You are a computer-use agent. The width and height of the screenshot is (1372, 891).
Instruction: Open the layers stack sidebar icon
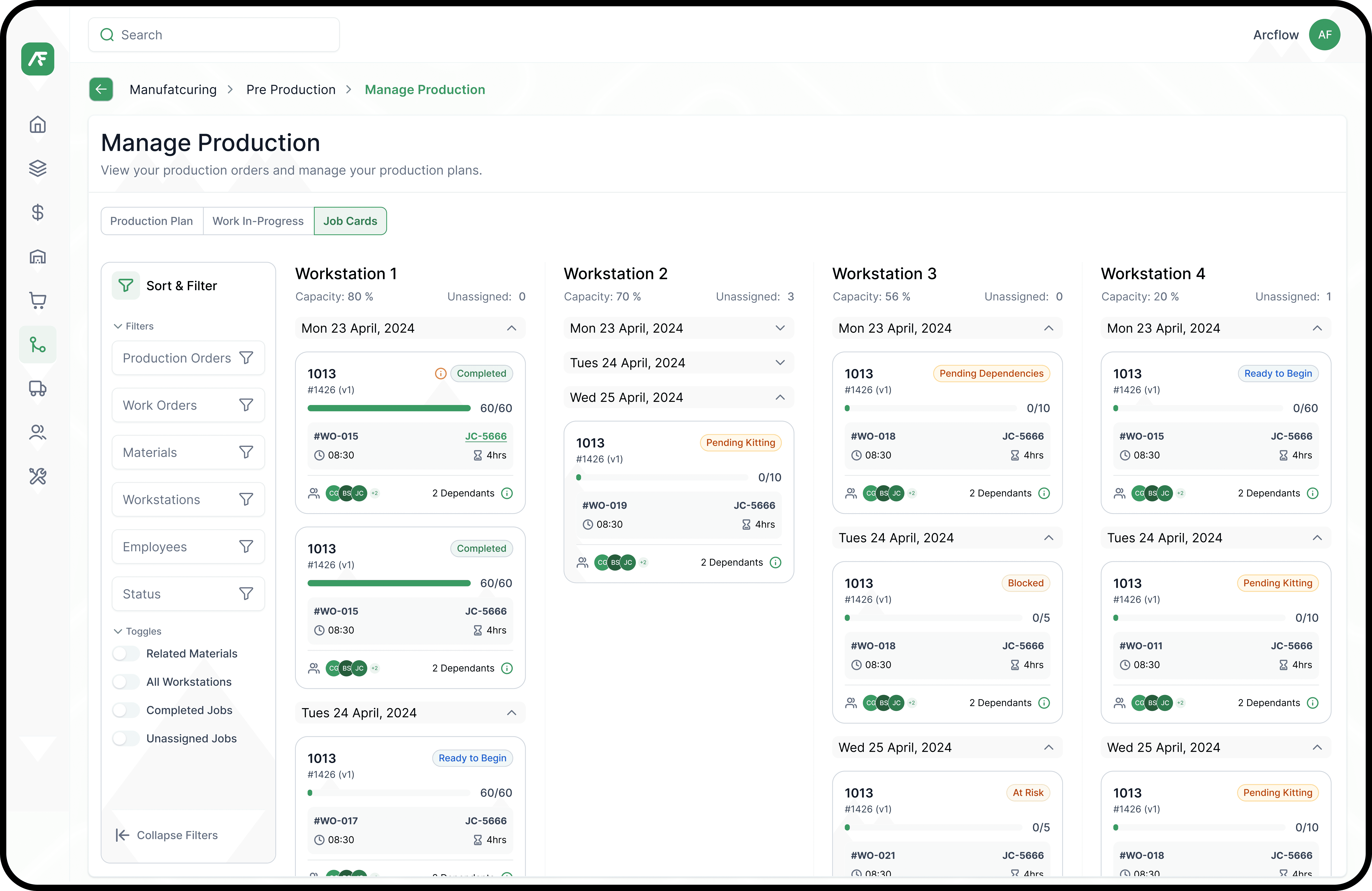(38, 168)
